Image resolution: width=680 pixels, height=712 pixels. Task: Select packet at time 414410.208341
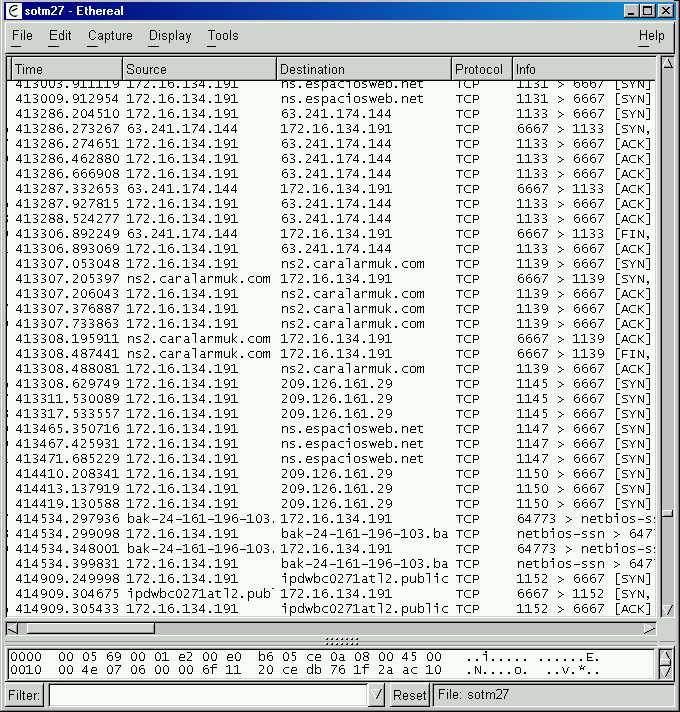pos(331,473)
